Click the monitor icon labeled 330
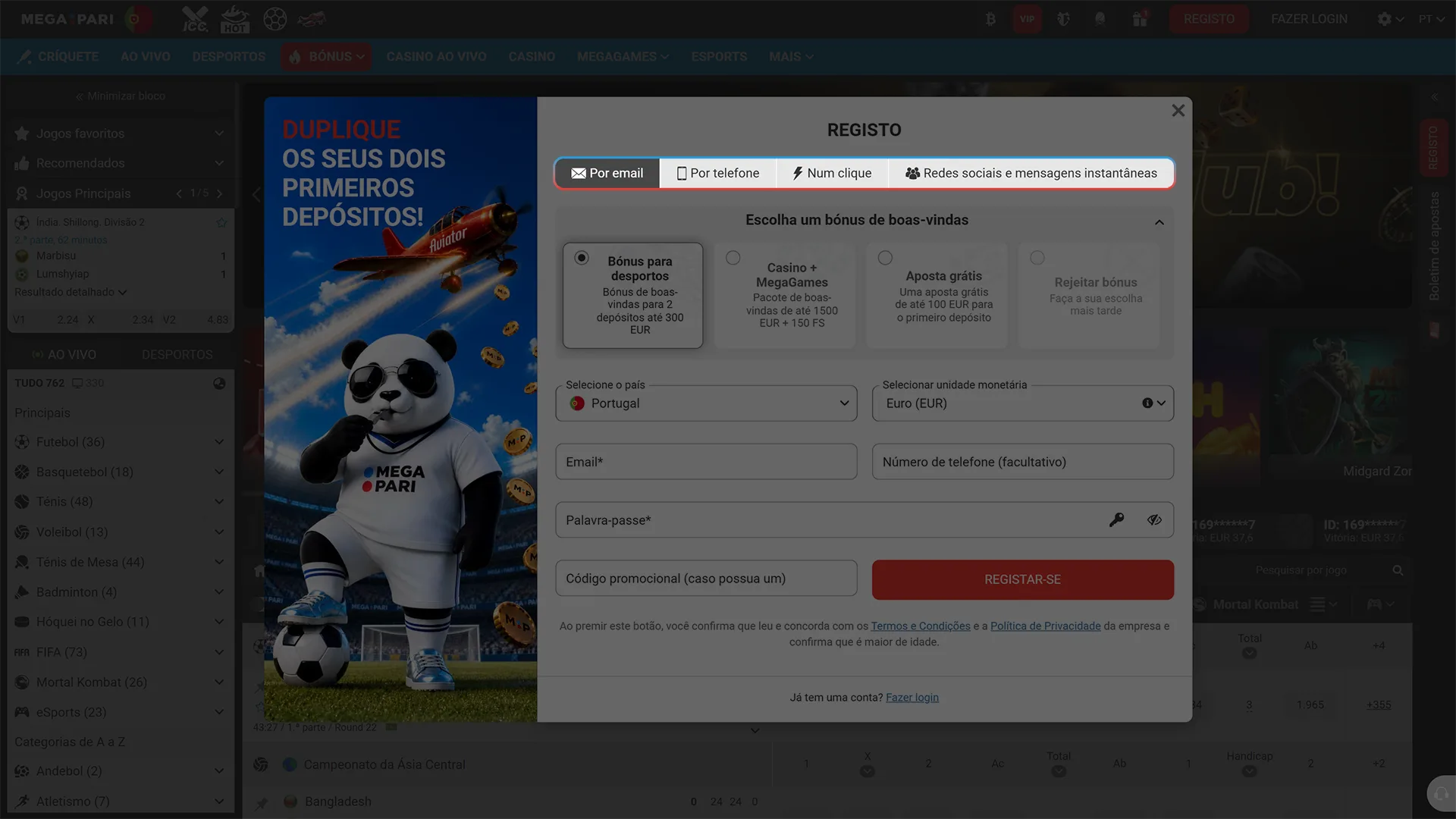This screenshot has height=819, width=1456. pos(77,383)
